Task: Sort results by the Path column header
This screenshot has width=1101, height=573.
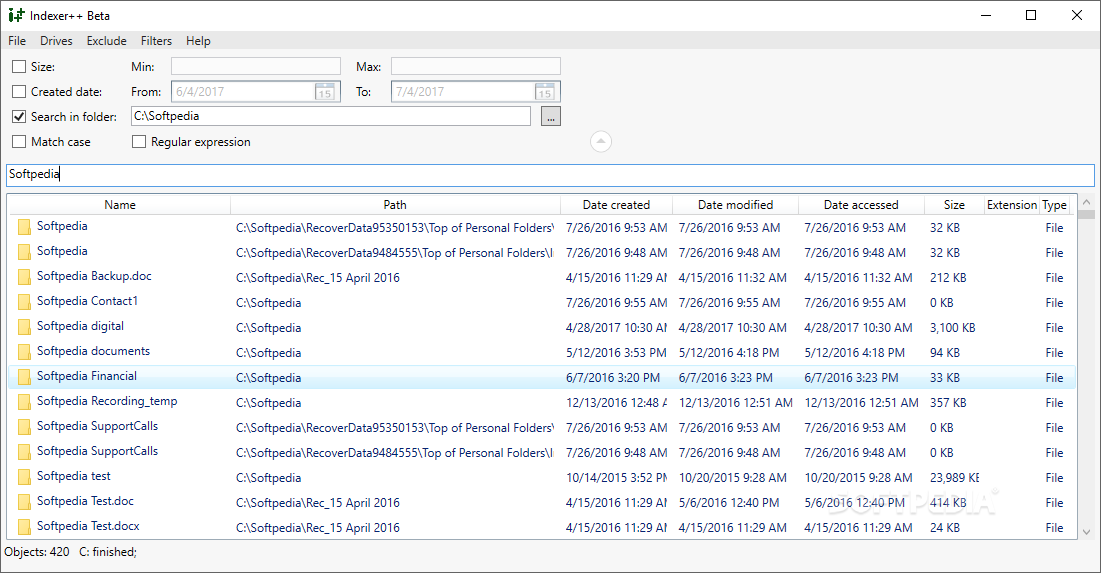Action: pos(395,204)
